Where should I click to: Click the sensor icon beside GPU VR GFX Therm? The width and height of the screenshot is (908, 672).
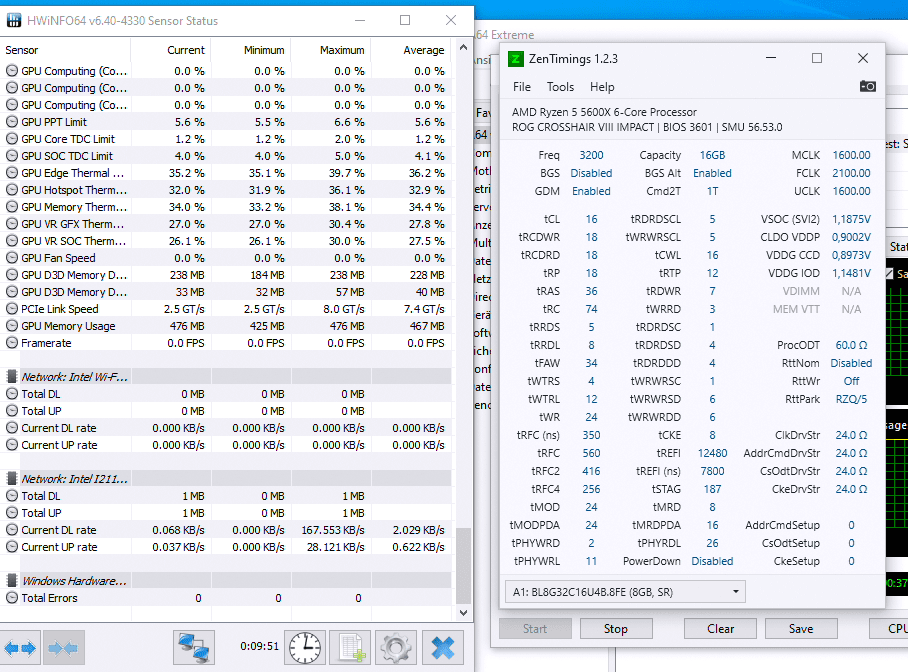pyautogui.click(x=12, y=224)
